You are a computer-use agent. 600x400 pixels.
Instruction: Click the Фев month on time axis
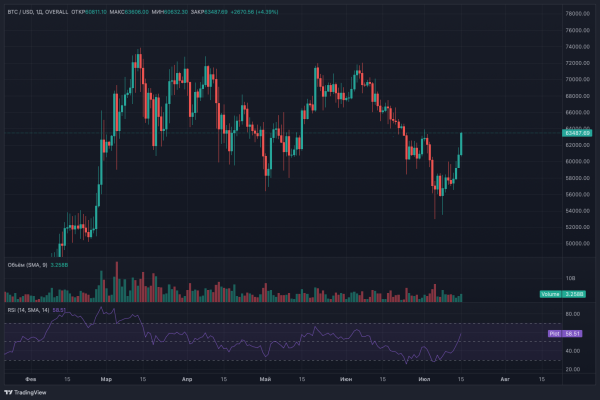[x=30, y=380]
